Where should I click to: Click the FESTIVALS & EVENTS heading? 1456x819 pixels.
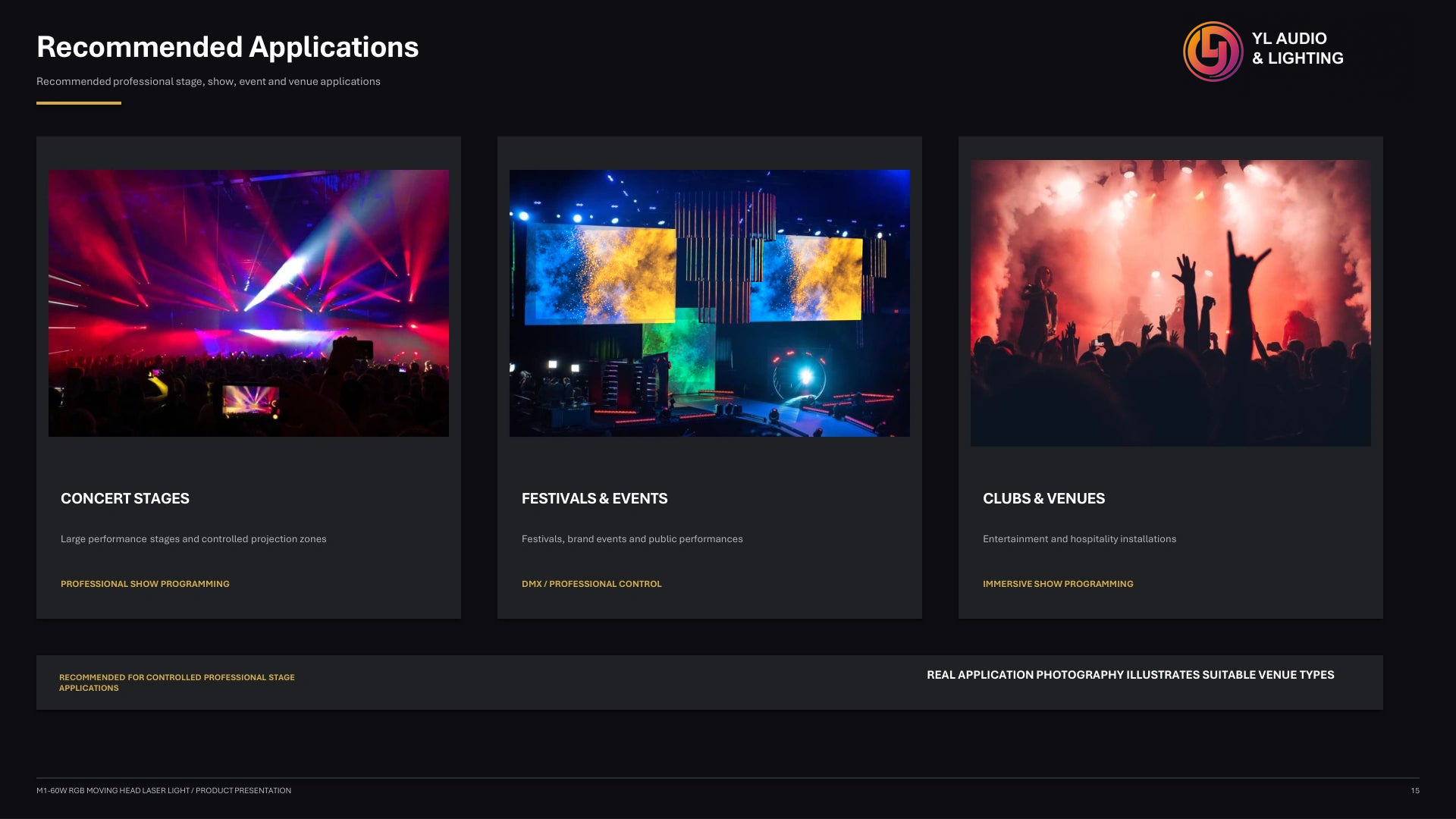[x=595, y=498]
